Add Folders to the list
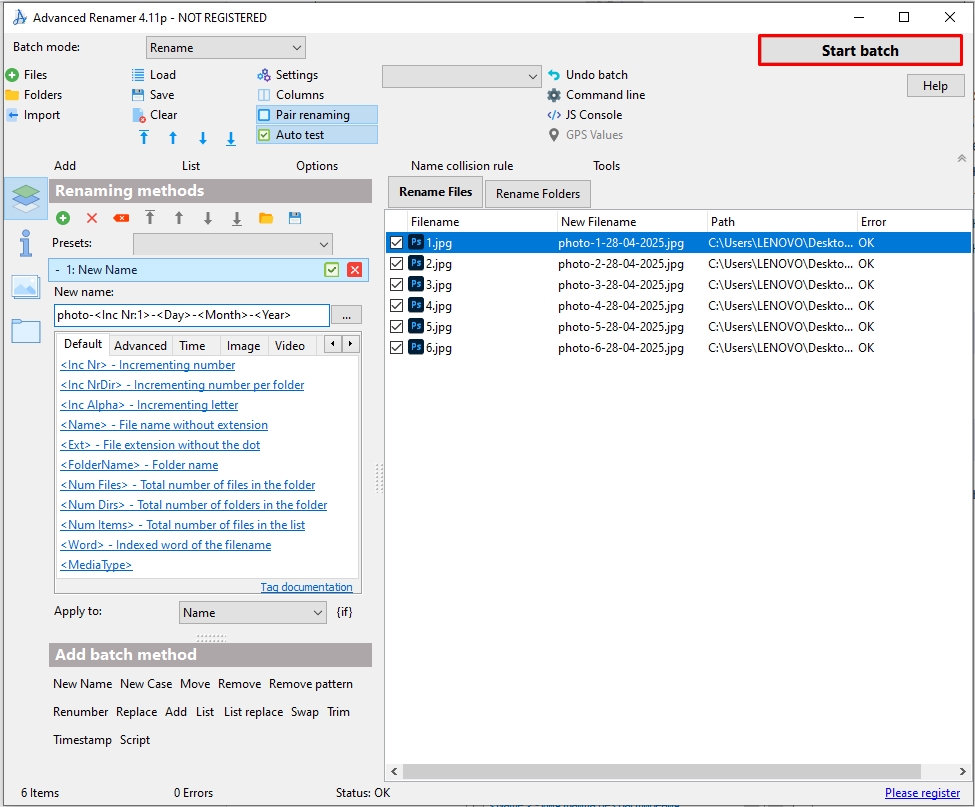 point(34,95)
